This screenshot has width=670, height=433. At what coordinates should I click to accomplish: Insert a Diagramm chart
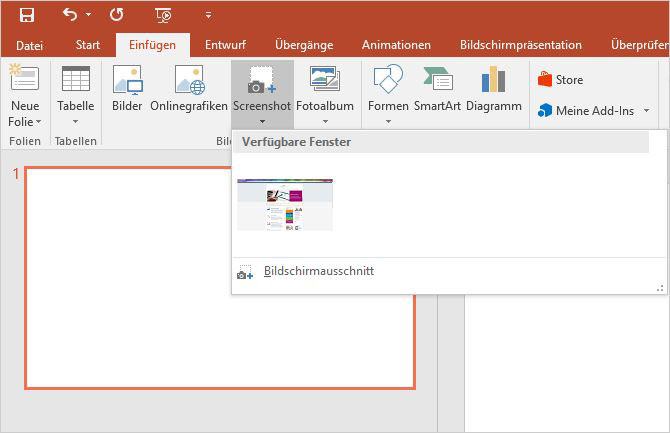point(494,88)
